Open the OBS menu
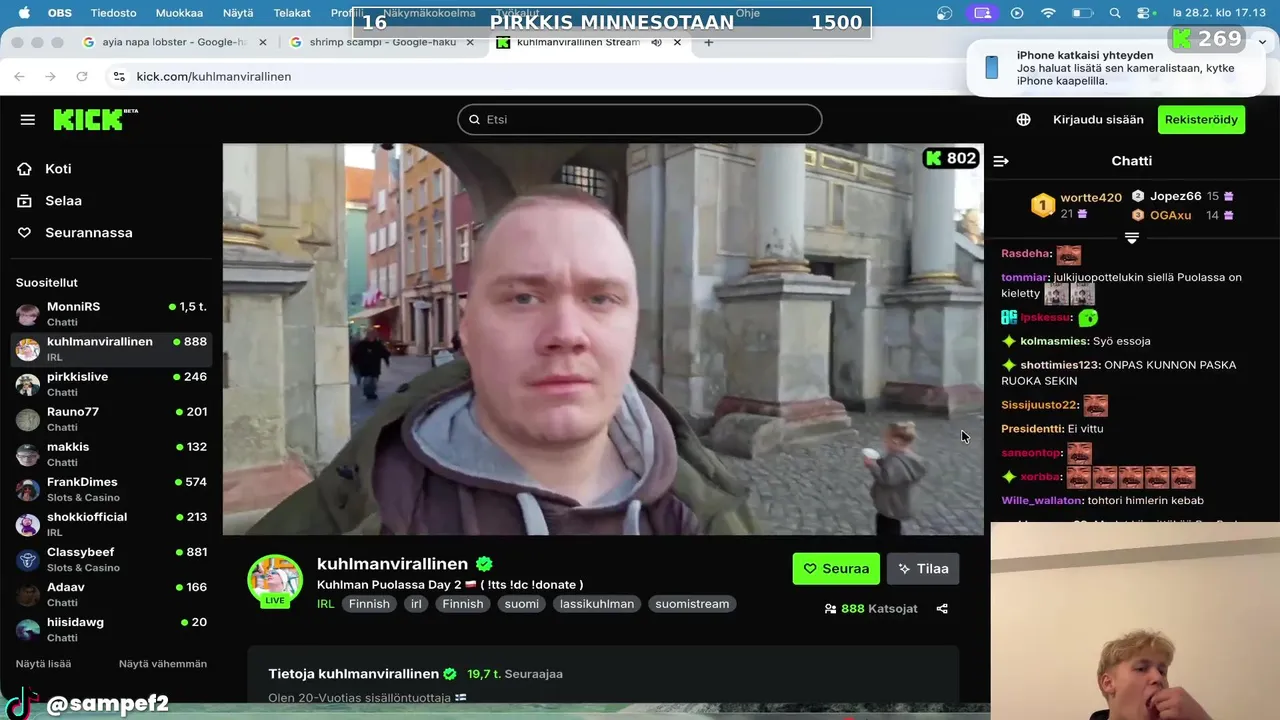Viewport: 1280px width, 720px height. [x=60, y=13]
